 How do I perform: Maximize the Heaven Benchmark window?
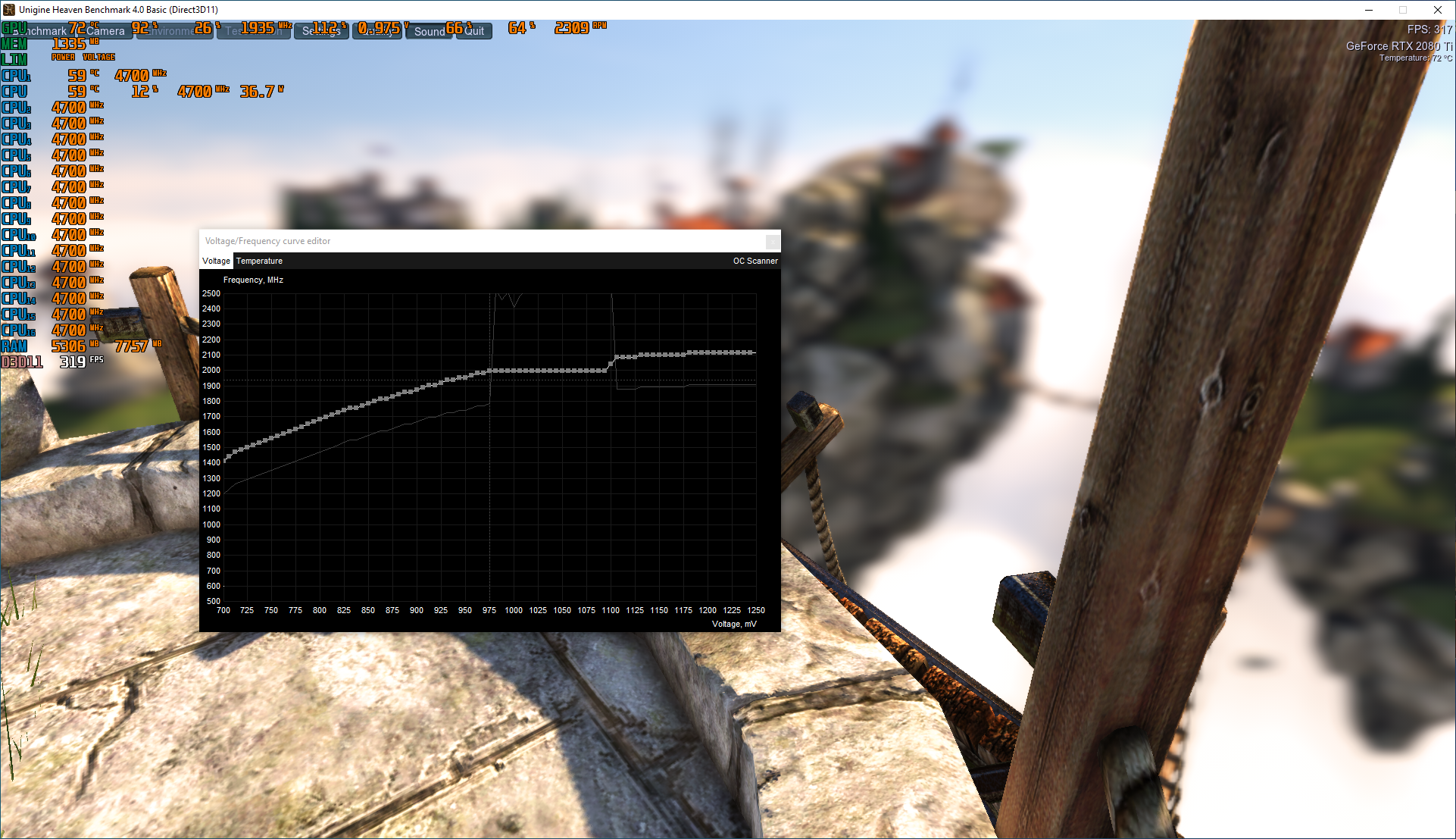1403,10
